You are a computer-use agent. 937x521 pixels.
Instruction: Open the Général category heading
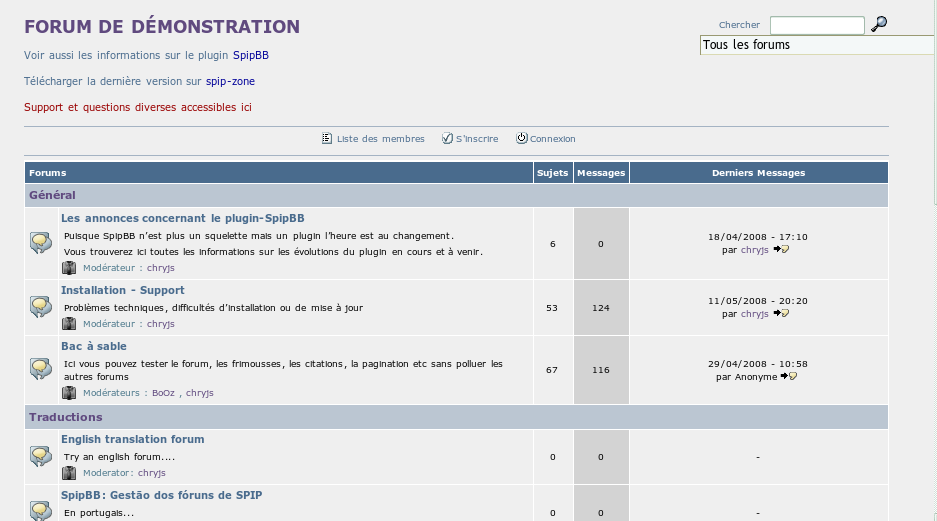coord(52,195)
